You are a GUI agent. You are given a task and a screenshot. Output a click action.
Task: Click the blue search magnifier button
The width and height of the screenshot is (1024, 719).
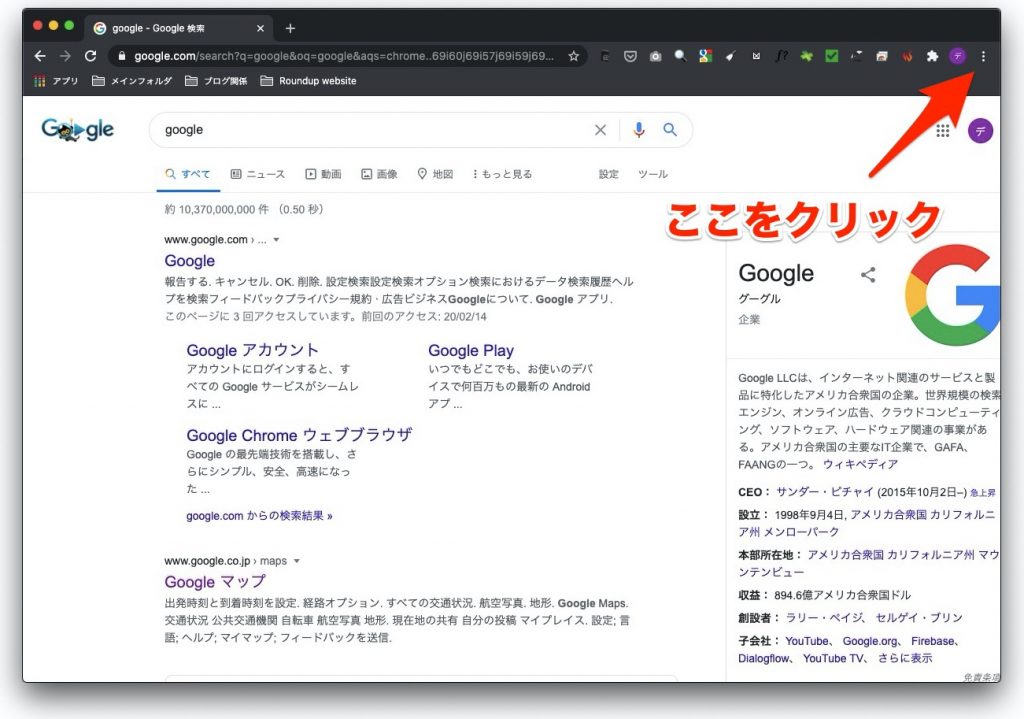[x=670, y=130]
